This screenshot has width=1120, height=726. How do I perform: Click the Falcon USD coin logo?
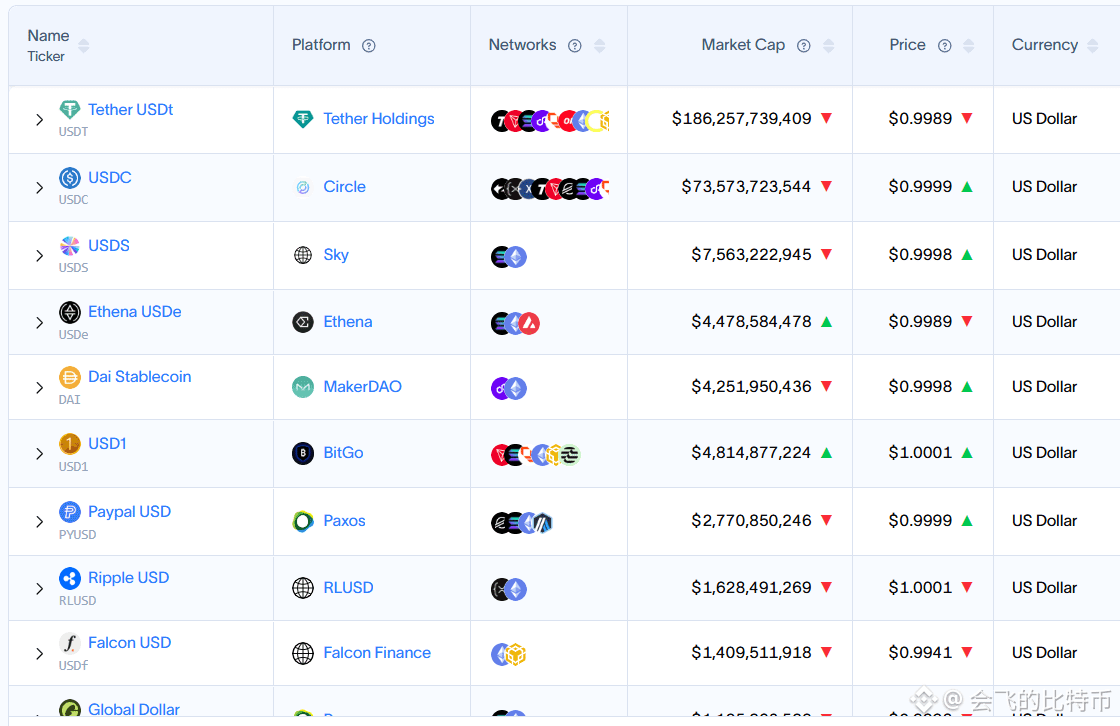[69, 643]
